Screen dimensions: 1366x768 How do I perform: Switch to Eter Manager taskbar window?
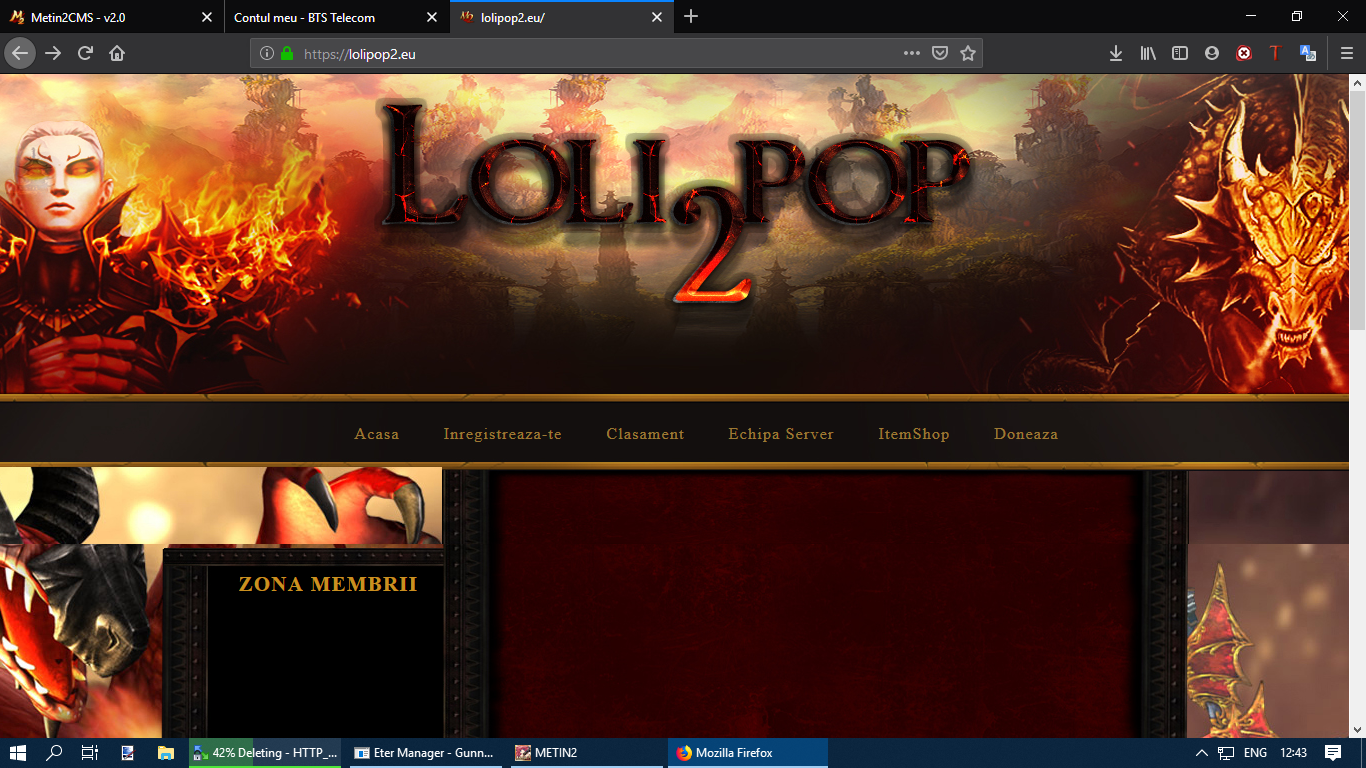pyautogui.click(x=427, y=753)
